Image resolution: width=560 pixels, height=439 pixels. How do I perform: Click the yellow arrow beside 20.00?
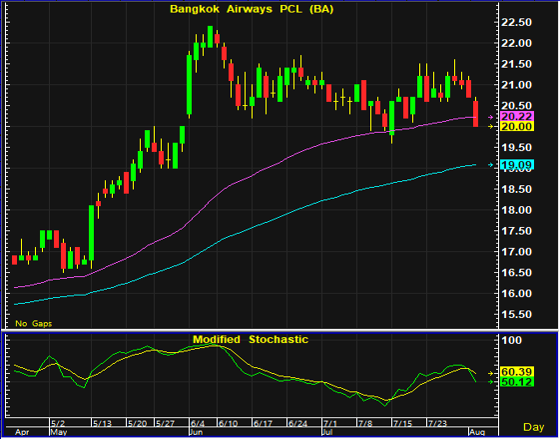491,126
